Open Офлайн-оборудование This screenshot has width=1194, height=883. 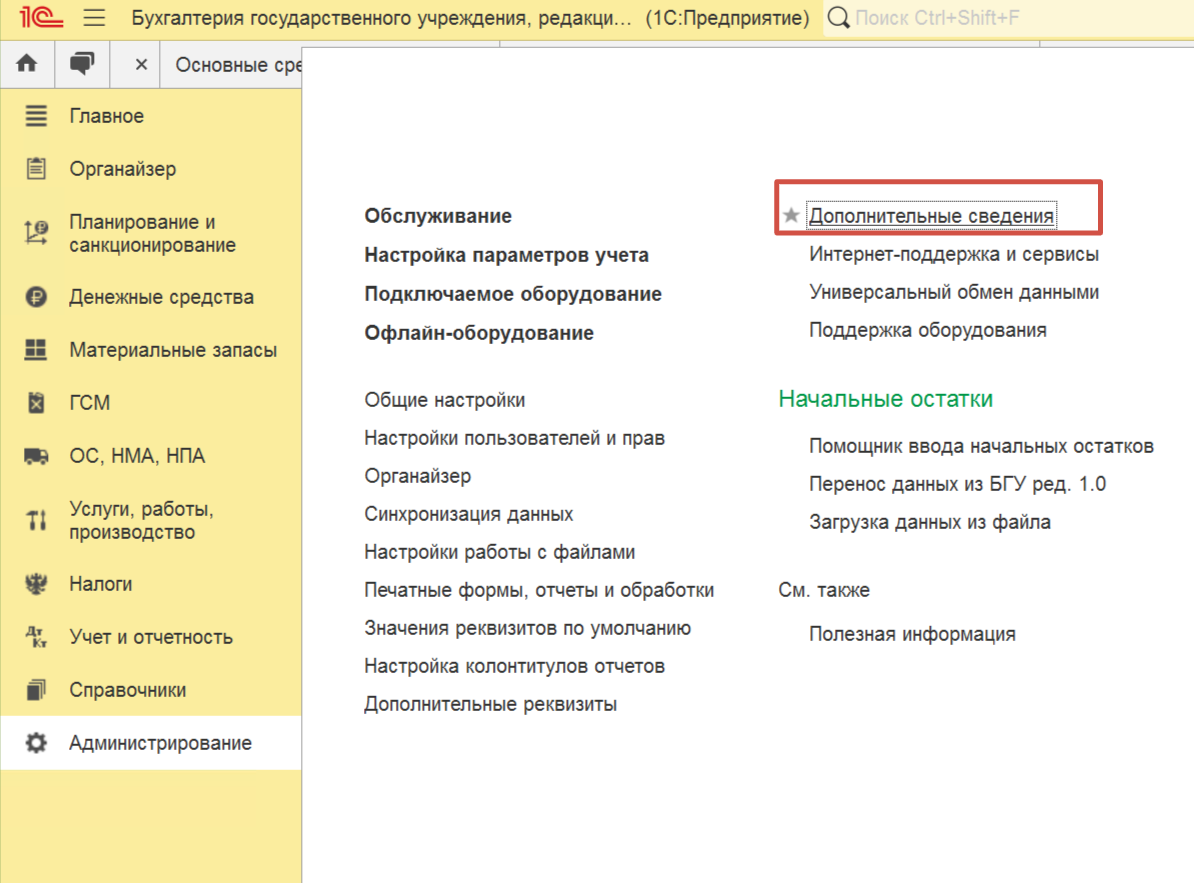click(x=479, y=333)
